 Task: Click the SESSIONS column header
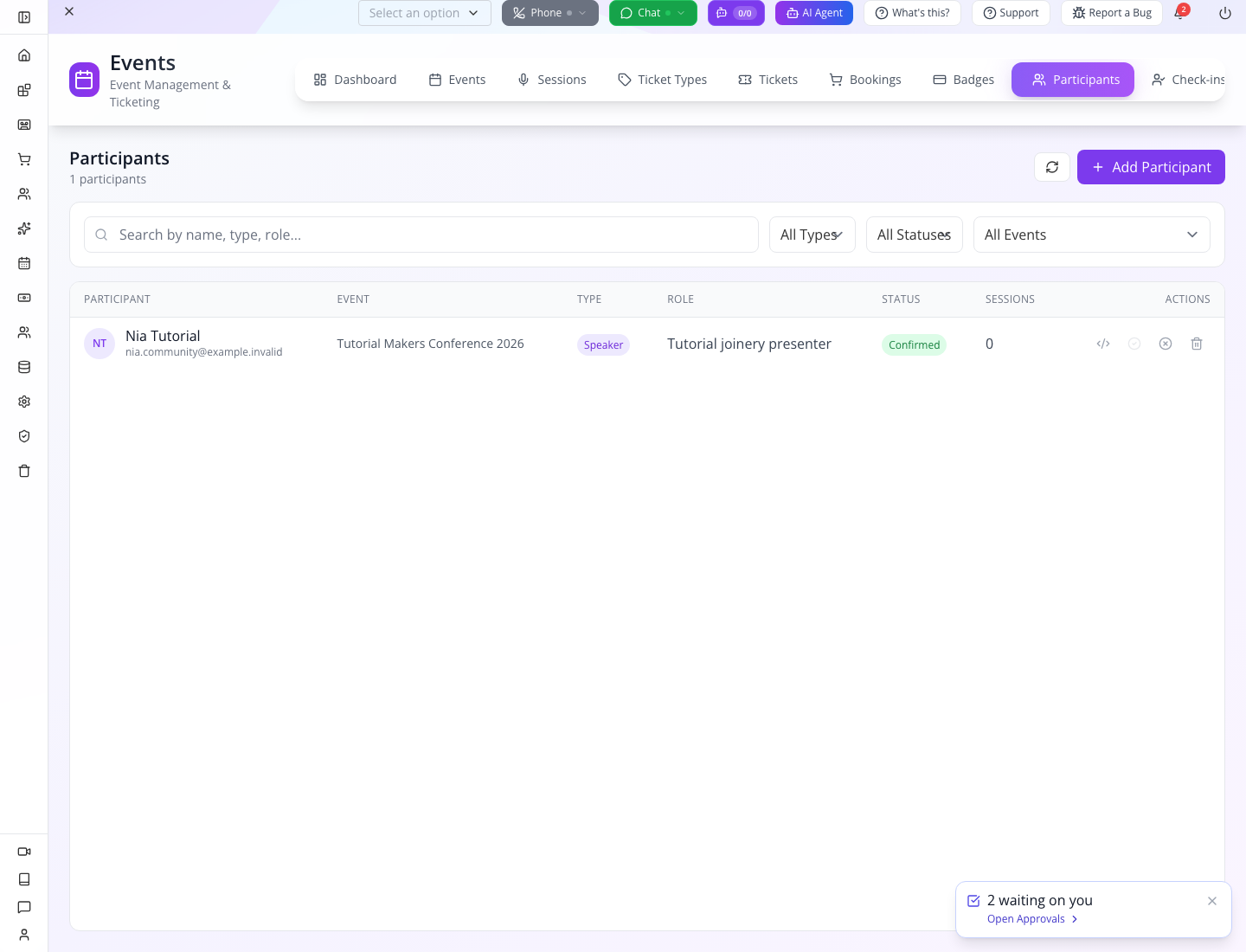click(x=1010, y=299)
